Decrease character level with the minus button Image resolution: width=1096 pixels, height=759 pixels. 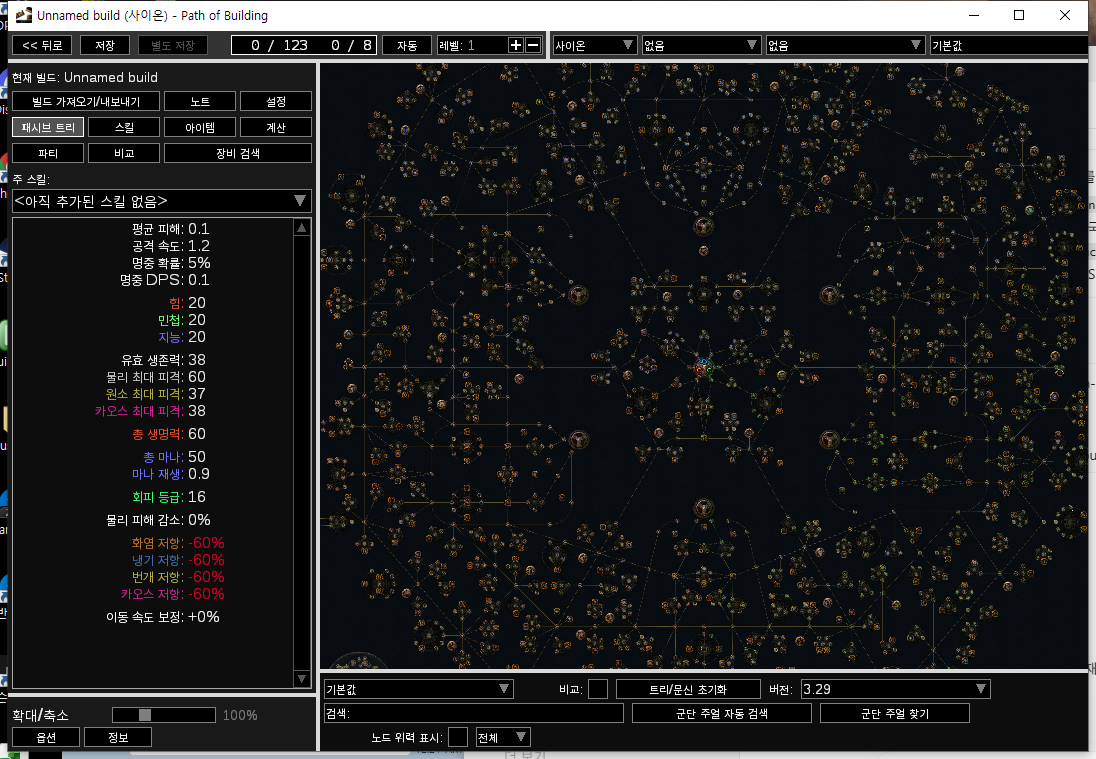533,45
